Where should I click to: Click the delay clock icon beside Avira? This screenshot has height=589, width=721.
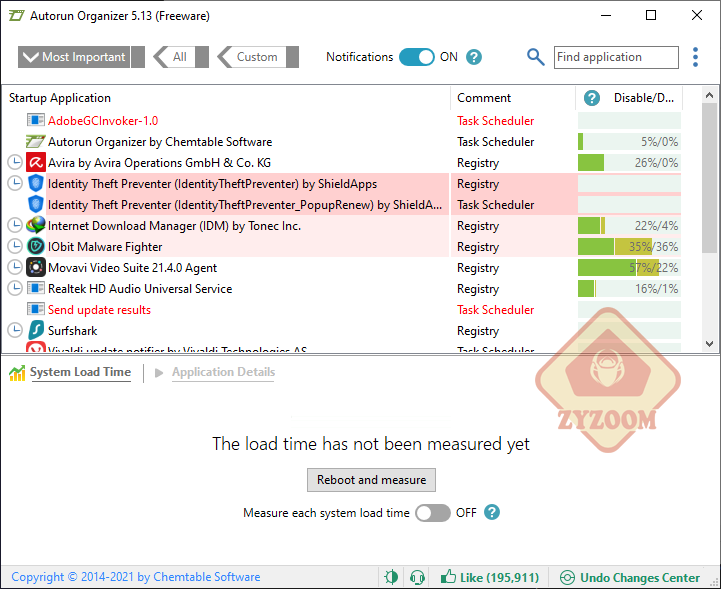[15, 162]
